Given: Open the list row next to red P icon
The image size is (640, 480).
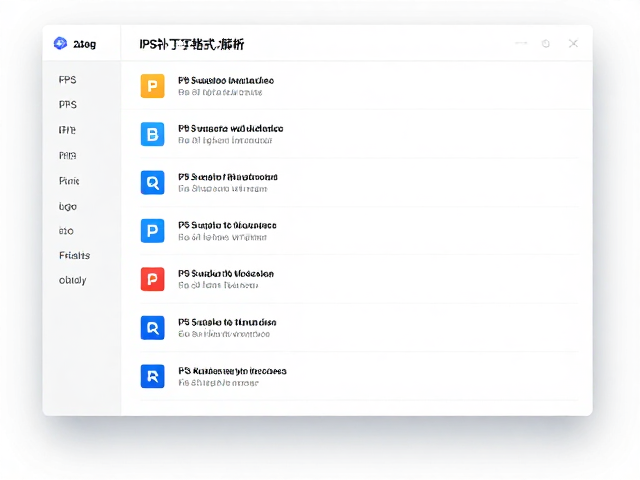Looking at the screenshot, I should pyautogui.click(x=359, y=279).
